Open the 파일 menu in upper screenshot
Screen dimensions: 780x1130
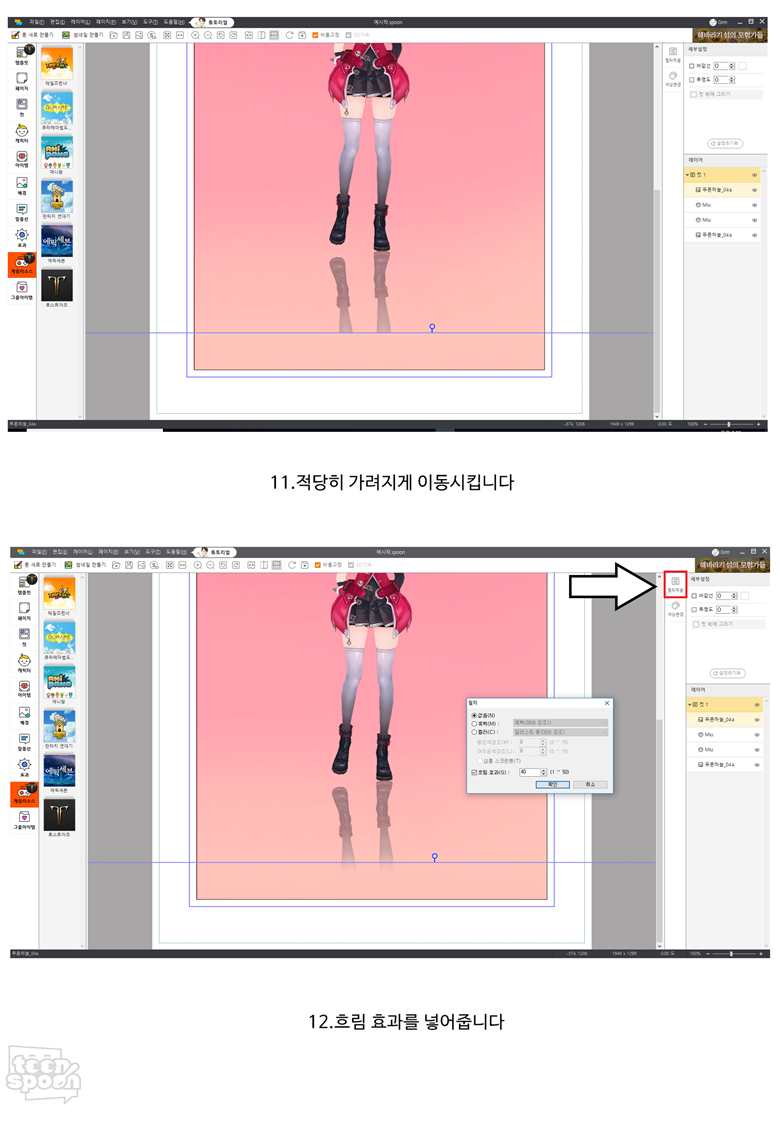[x=36, y=22]
